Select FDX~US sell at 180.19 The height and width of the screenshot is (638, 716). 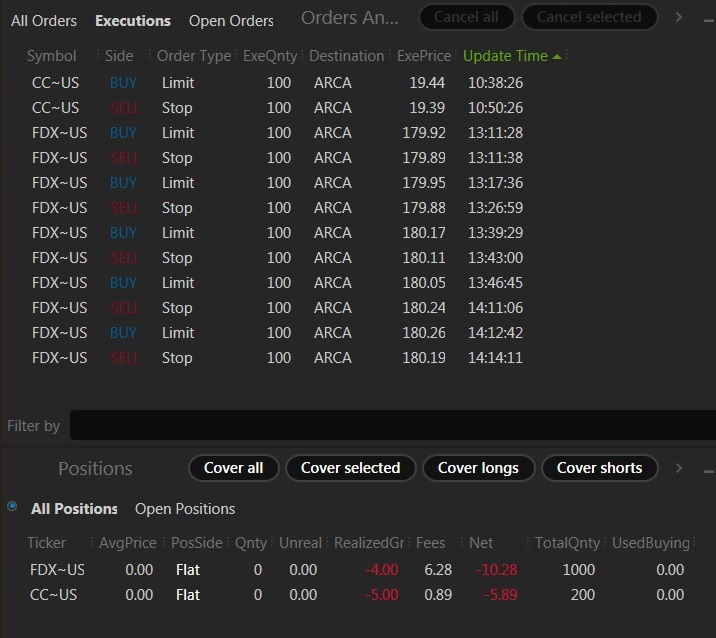pyautogui.click(x=278, y=358)
